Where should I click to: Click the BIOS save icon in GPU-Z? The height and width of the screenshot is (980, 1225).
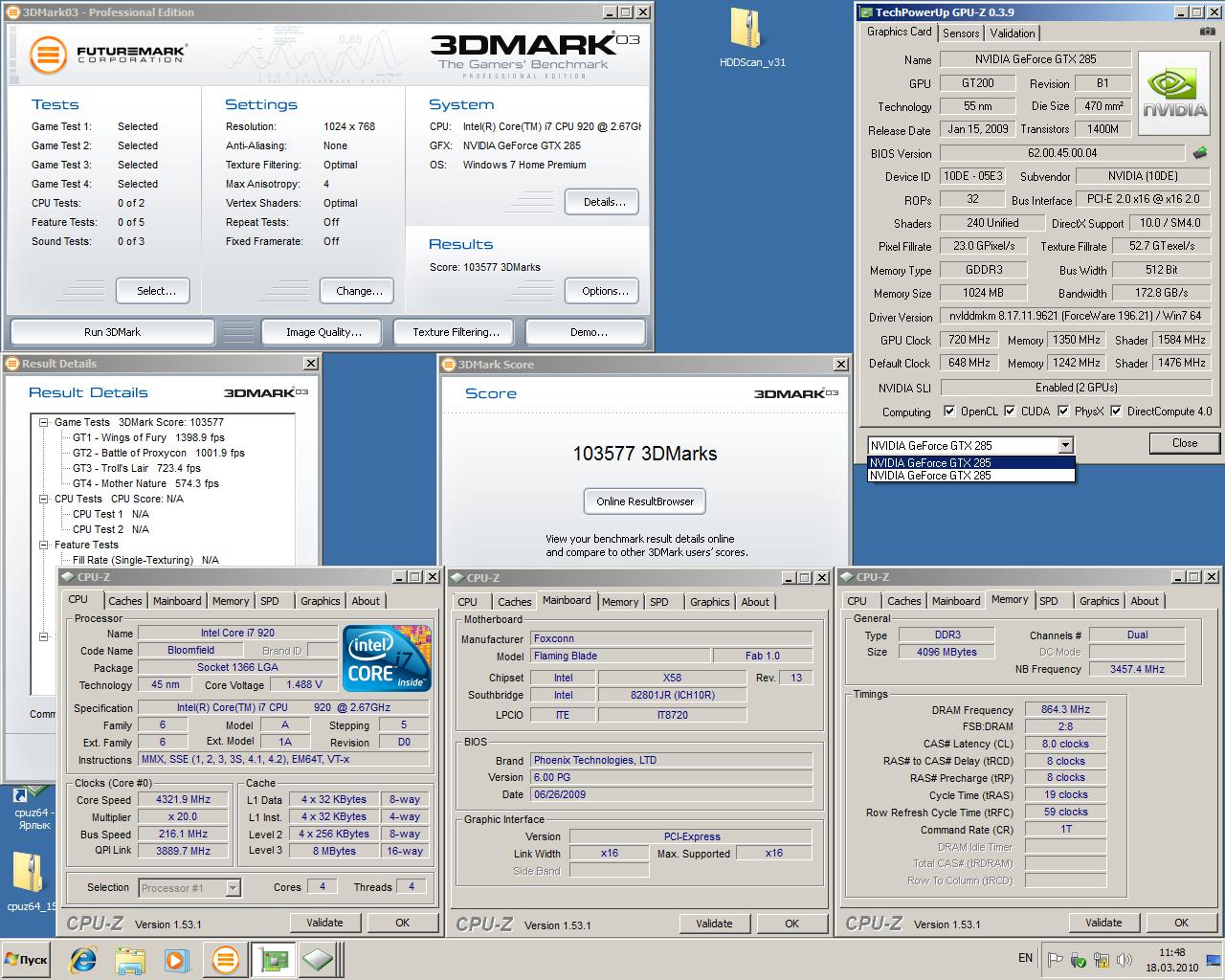click(x=1199, y=152)
